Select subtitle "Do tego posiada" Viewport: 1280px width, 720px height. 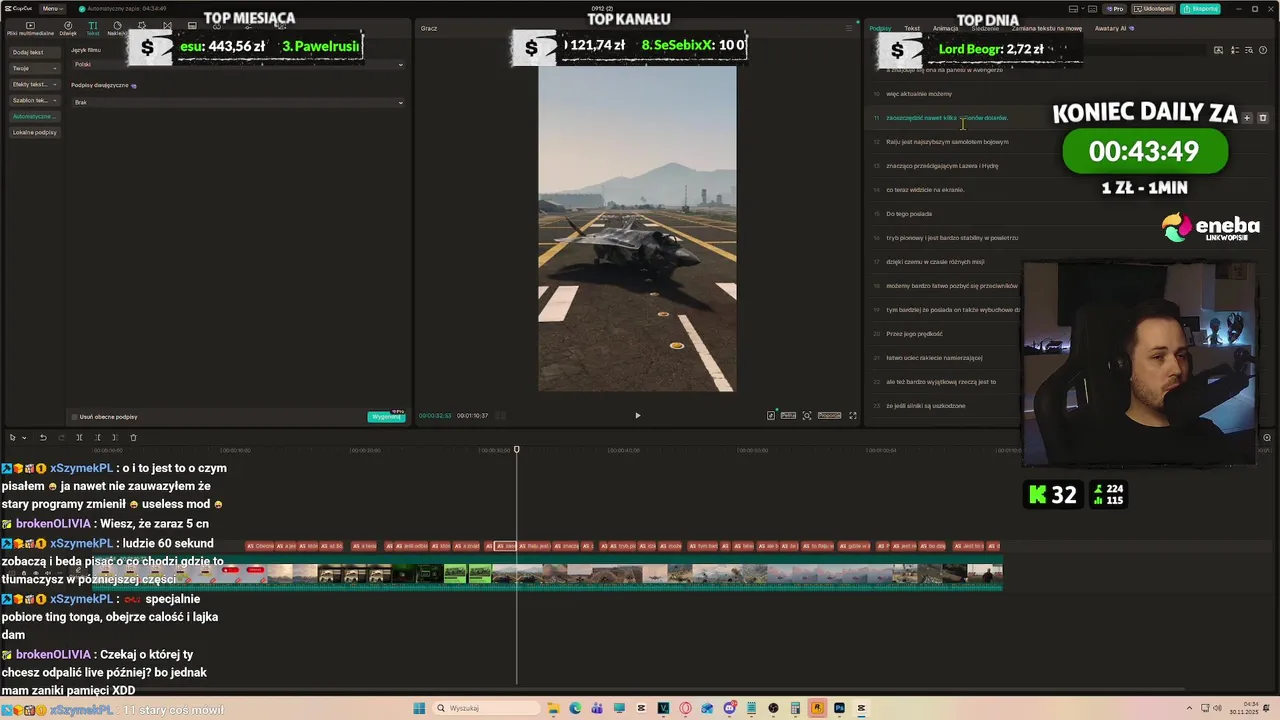pyautogui.click(x=908, y=214)
